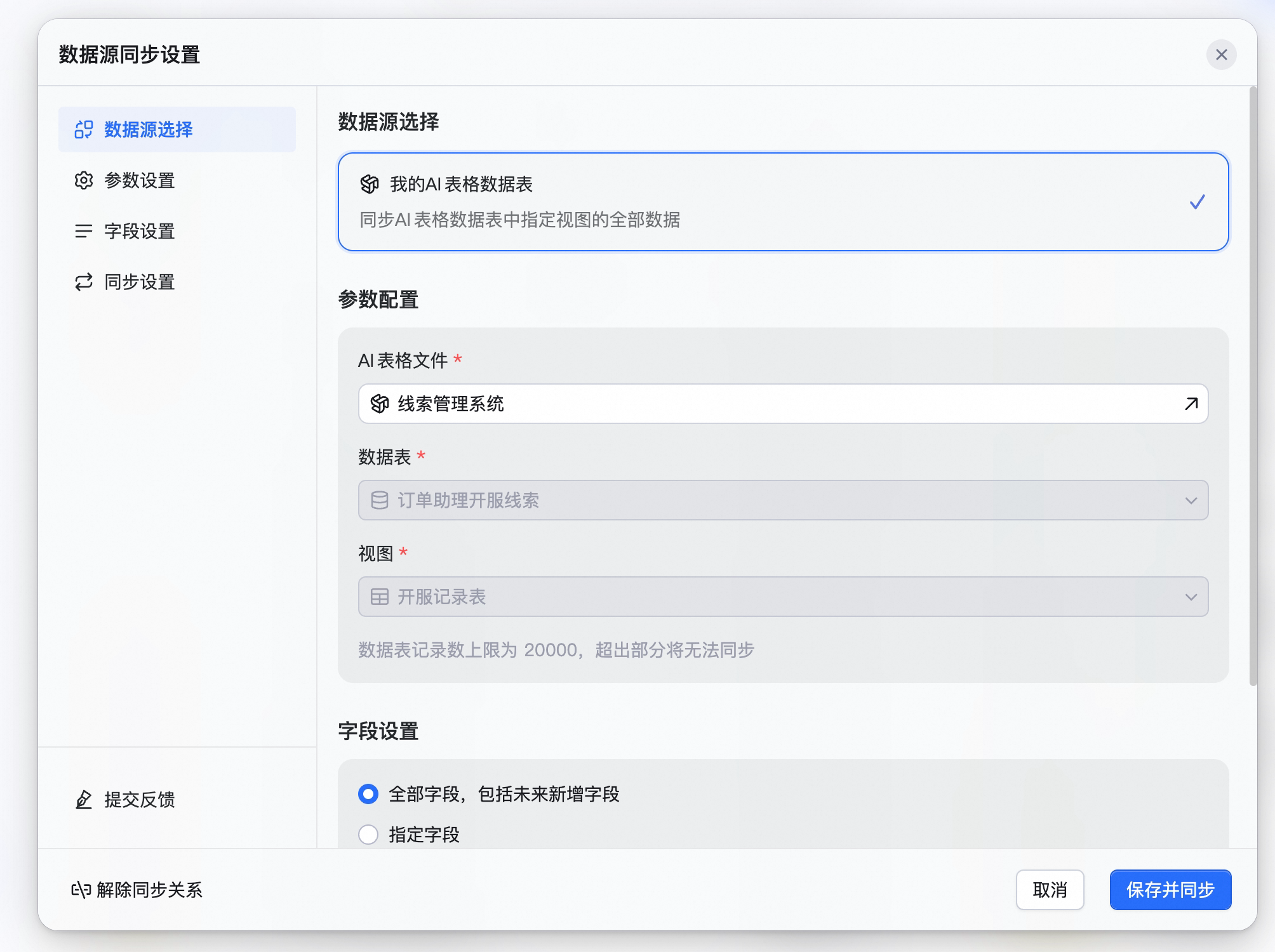Toggle the checkmark on 我的AI表格数据表 card
1275x952 pixels.
pos(1198,202)
